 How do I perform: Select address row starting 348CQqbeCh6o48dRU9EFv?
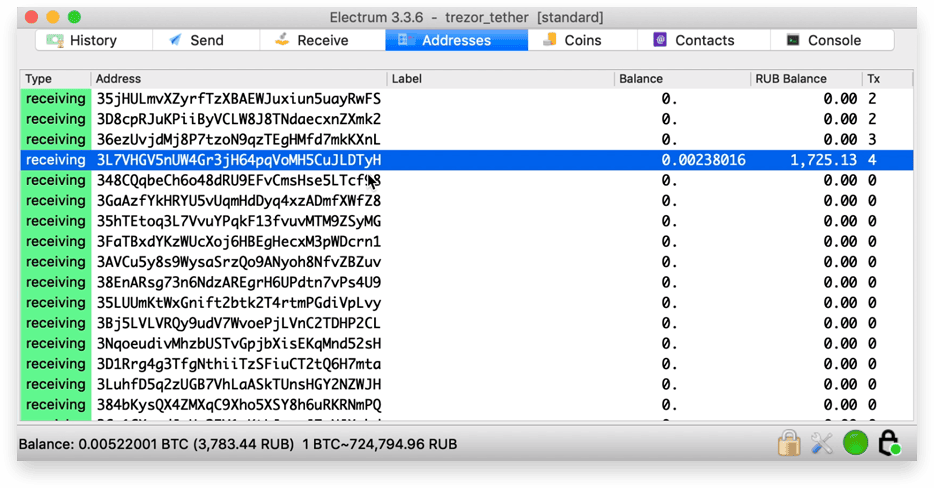pos(238,180)
